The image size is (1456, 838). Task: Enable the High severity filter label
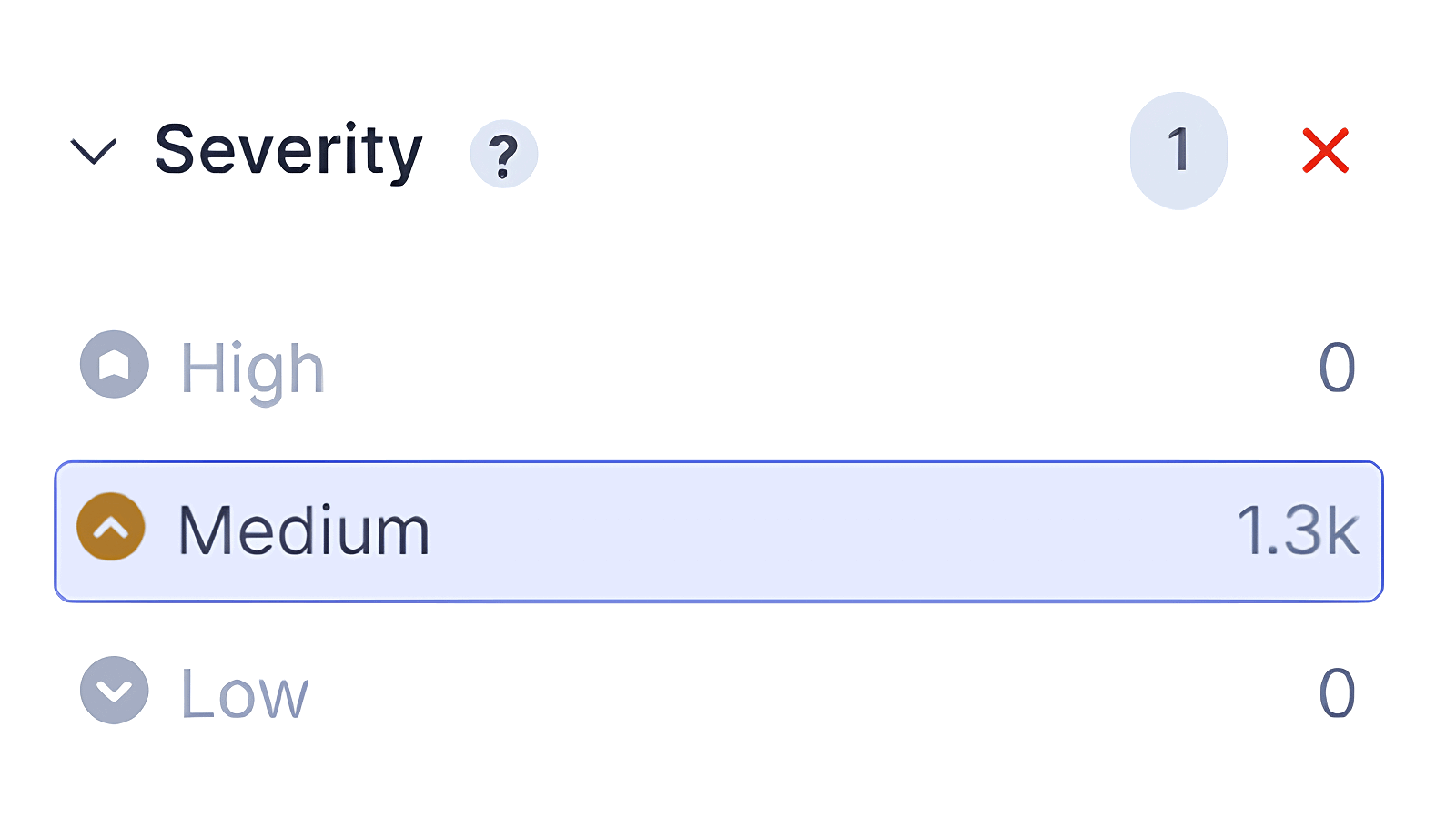pyautogui.click(x=252, y=369)
